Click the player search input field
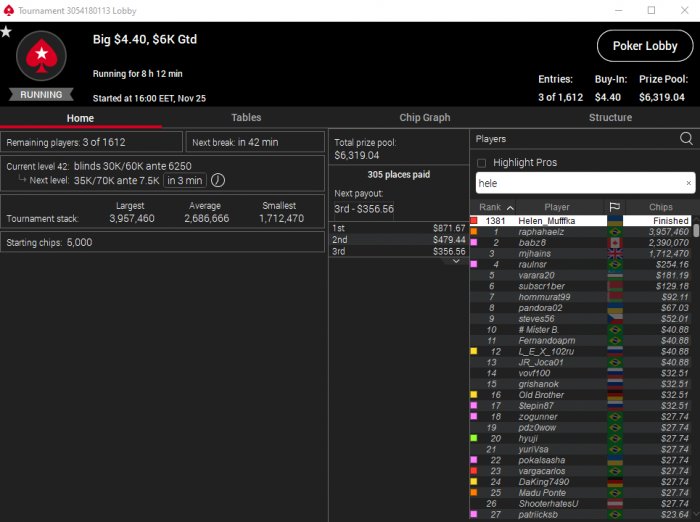Viewport: 700px width, 522px height. tap(580, 183)
